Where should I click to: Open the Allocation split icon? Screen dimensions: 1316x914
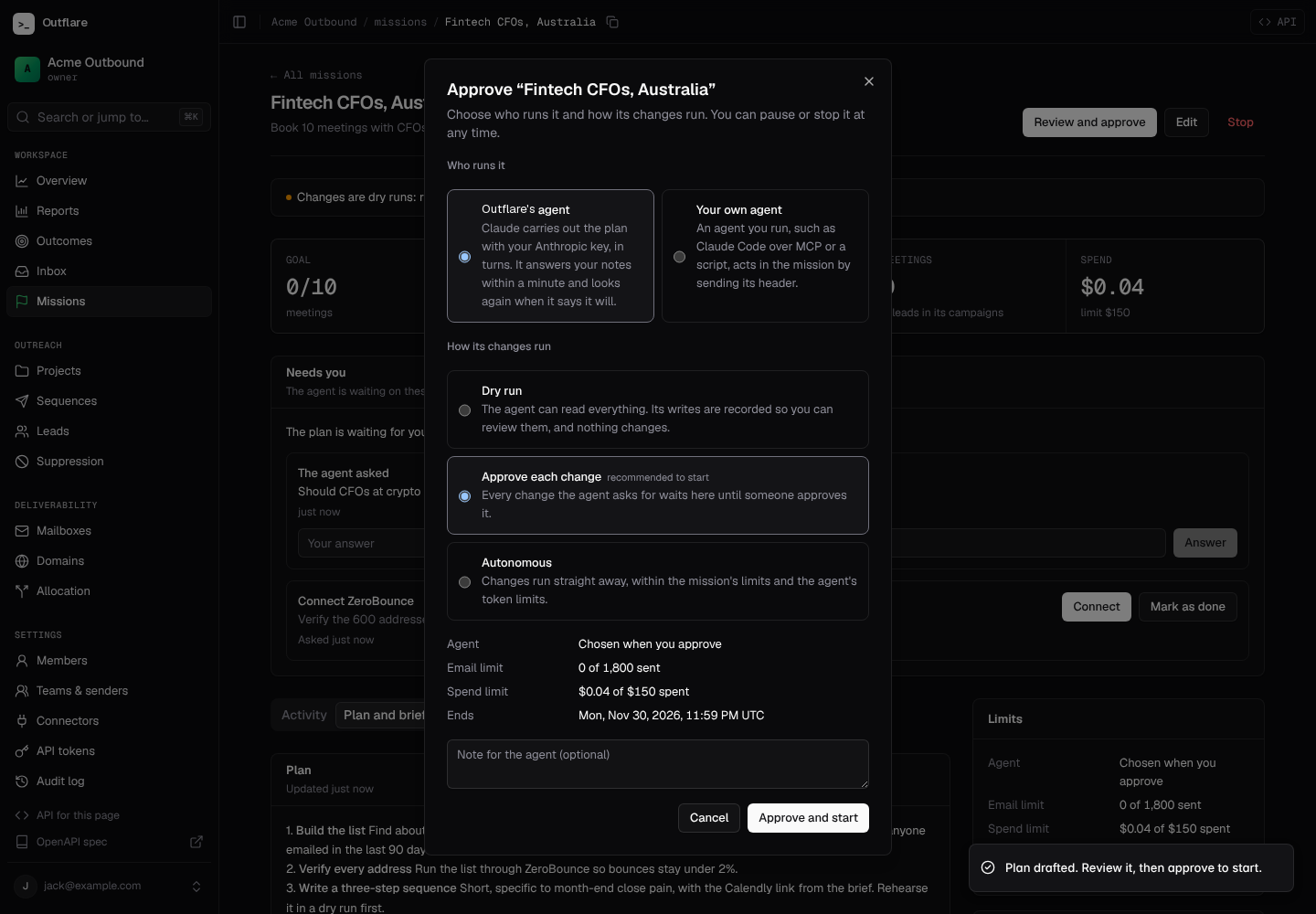[22, 591]
